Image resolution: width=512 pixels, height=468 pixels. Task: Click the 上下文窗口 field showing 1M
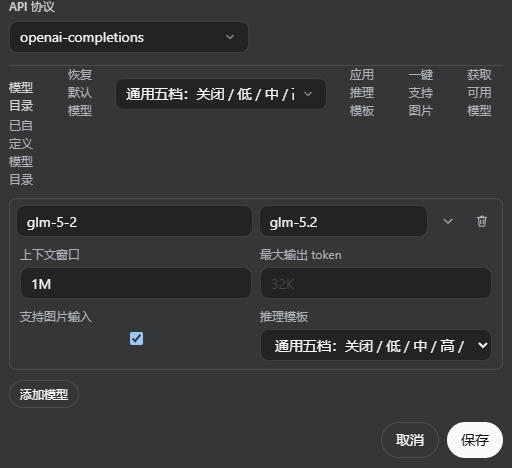[x=136, y=283]
